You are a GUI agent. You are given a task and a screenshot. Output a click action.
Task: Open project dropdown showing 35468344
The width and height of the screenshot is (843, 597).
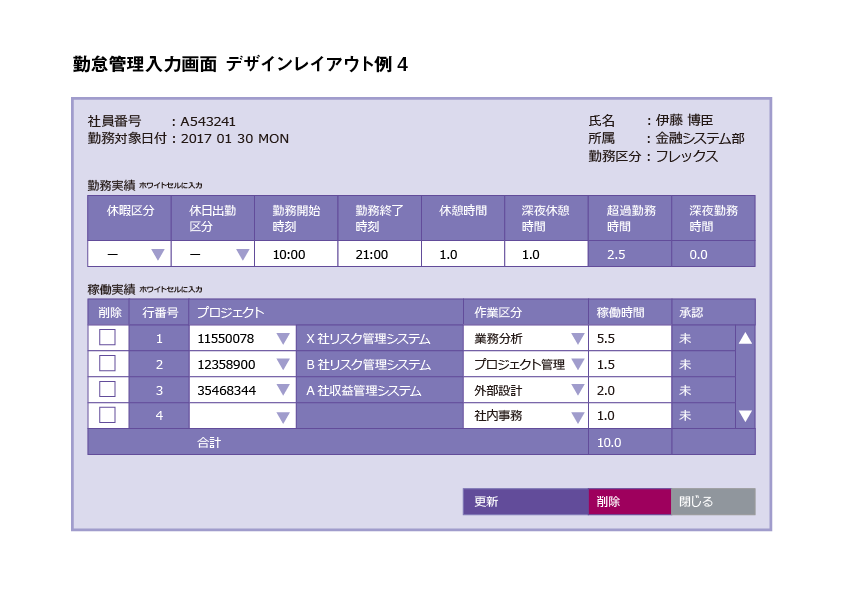coord(283,390)
